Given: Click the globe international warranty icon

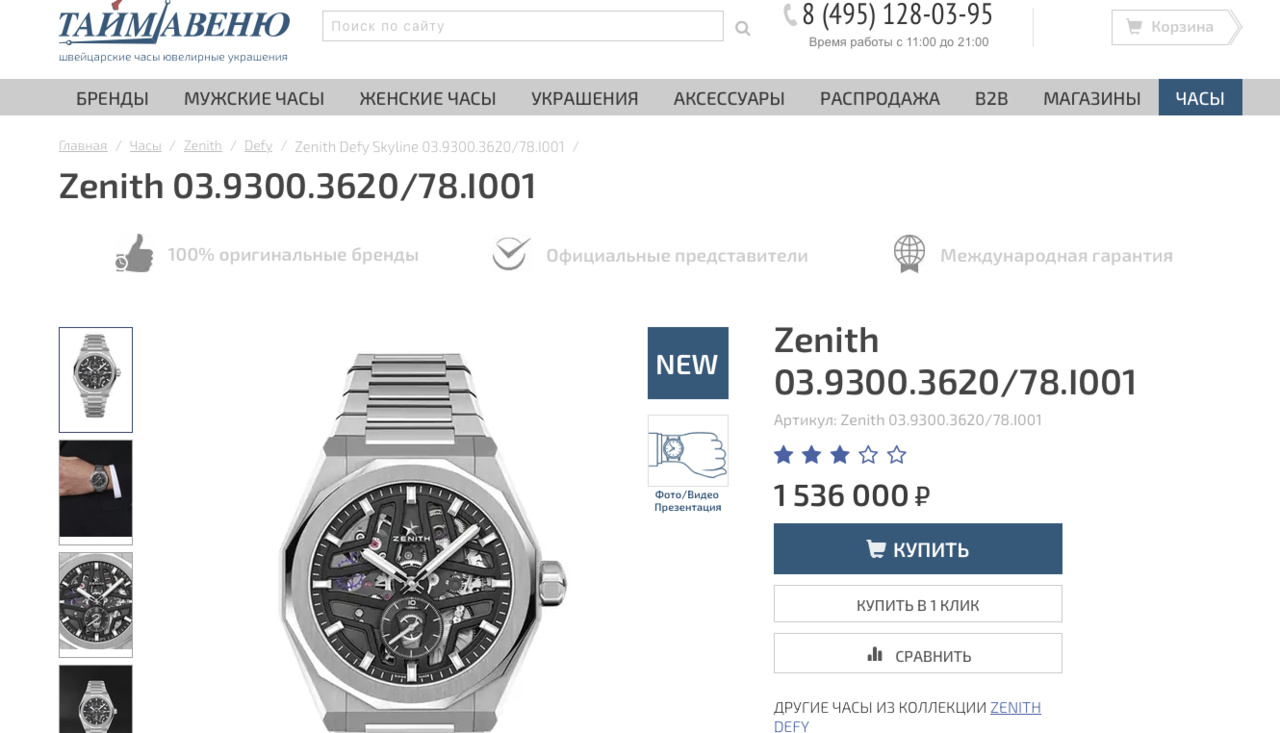Looking at the screenshot, I should coord(909,254).
